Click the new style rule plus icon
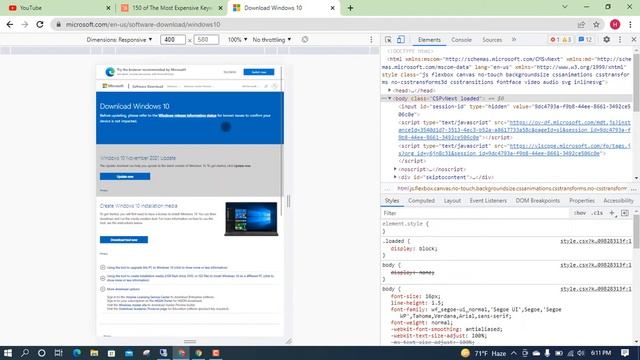640x360 pixels. coord(612,213)
